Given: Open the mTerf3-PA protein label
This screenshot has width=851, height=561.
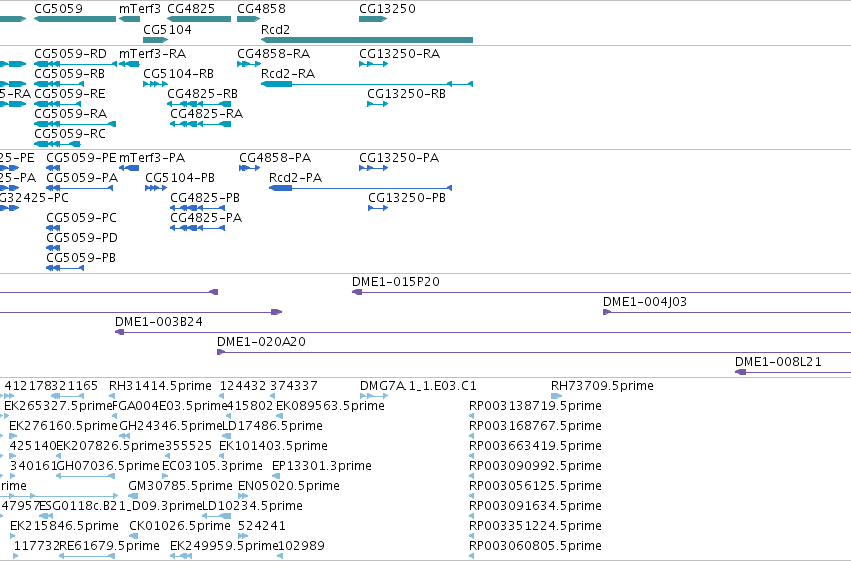Looking at the screenshot, I should click(x=152, y=158).
